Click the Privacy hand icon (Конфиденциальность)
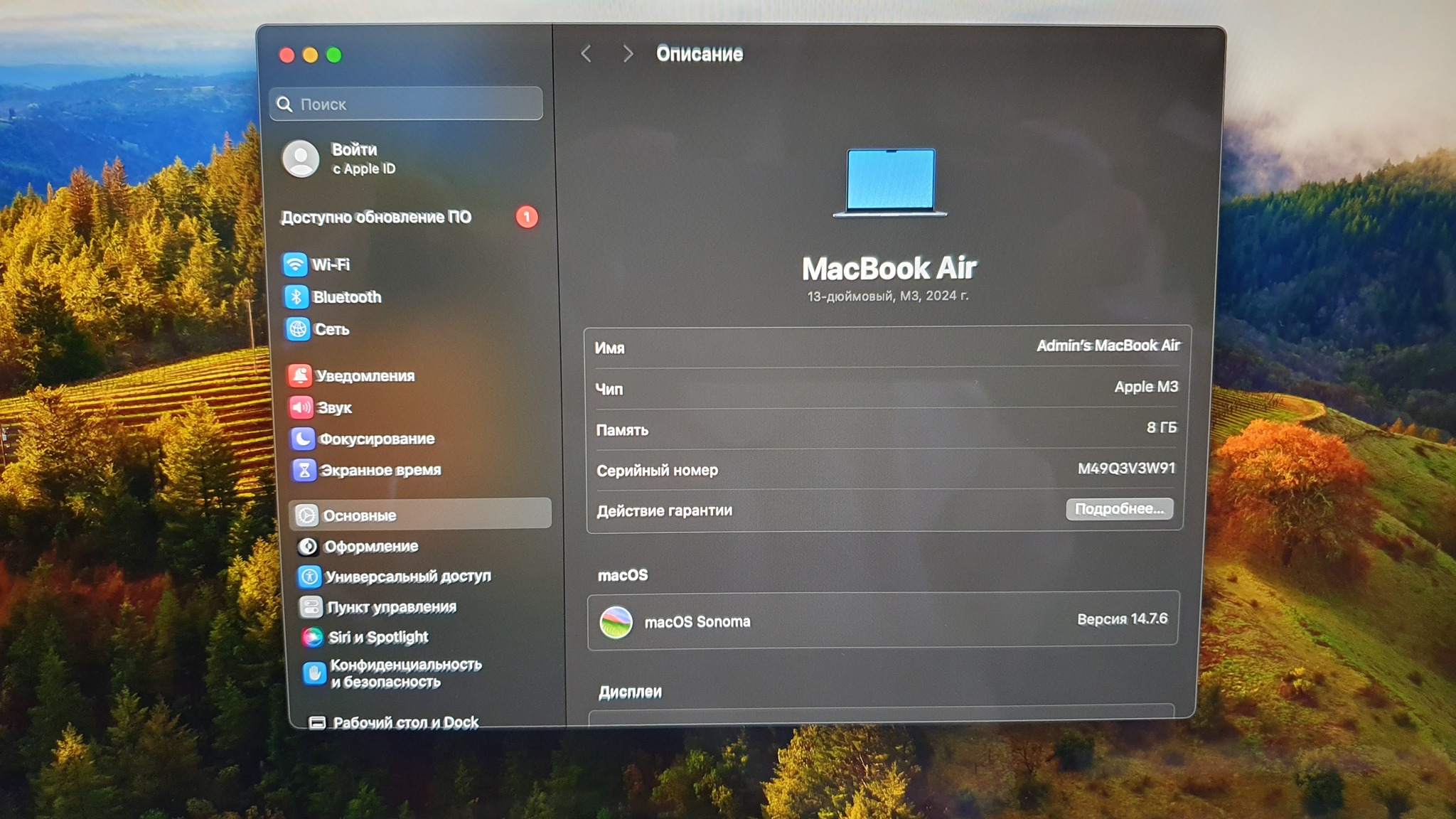Viewport: 1456px width, 819px height. click(x=314, y=673)
